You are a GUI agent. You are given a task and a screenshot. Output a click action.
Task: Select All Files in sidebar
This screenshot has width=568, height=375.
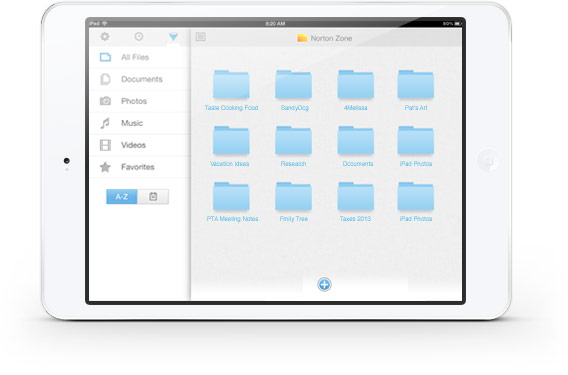(140, 57)
